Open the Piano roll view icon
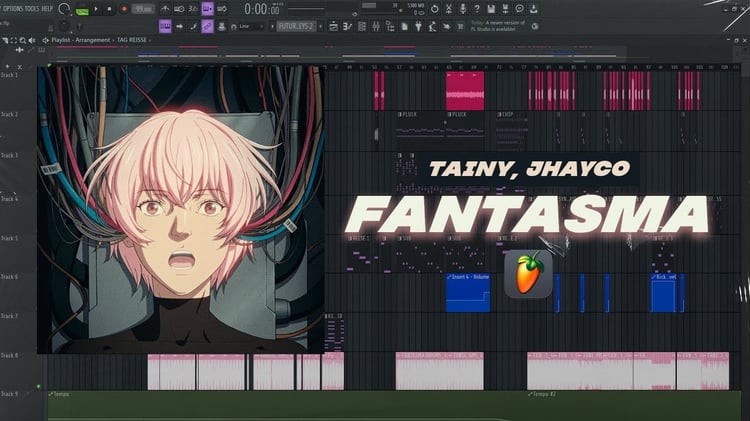The width and height of the screenshot is (750, 421). click(348, 26)
